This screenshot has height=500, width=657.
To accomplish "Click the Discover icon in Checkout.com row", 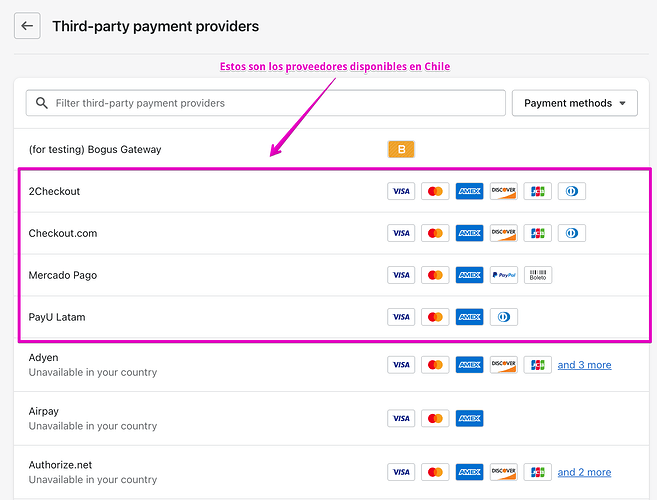I will (503, 233).
